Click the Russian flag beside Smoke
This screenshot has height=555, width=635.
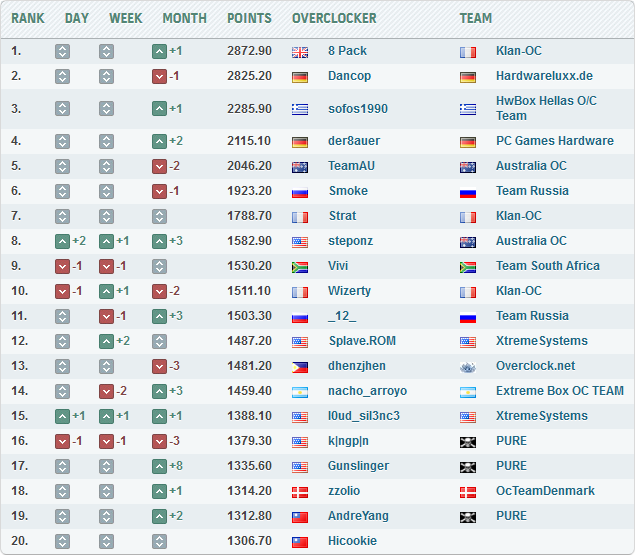point(300,192)
